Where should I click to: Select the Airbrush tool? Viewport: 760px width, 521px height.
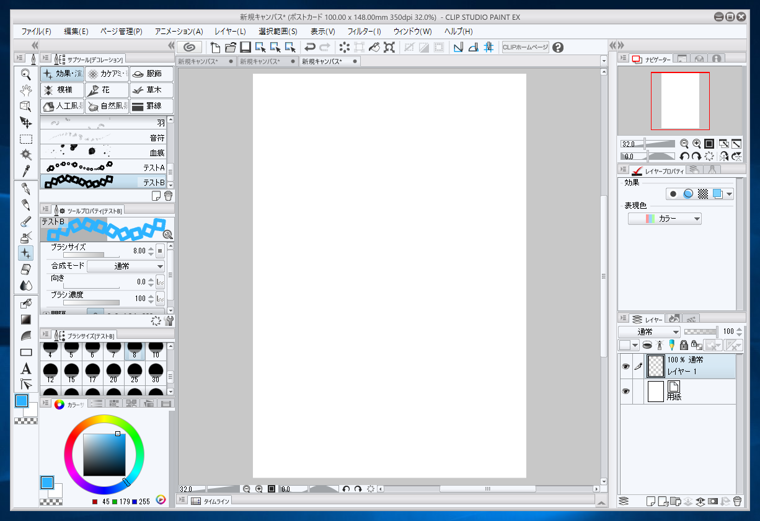26,237
